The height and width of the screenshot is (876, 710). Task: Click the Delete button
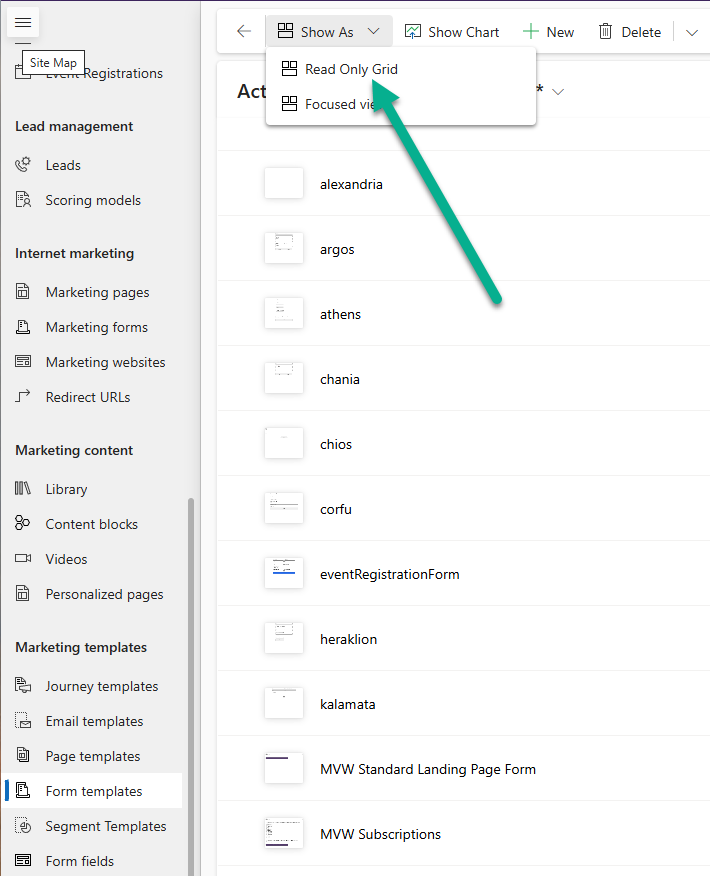[629, 32]
